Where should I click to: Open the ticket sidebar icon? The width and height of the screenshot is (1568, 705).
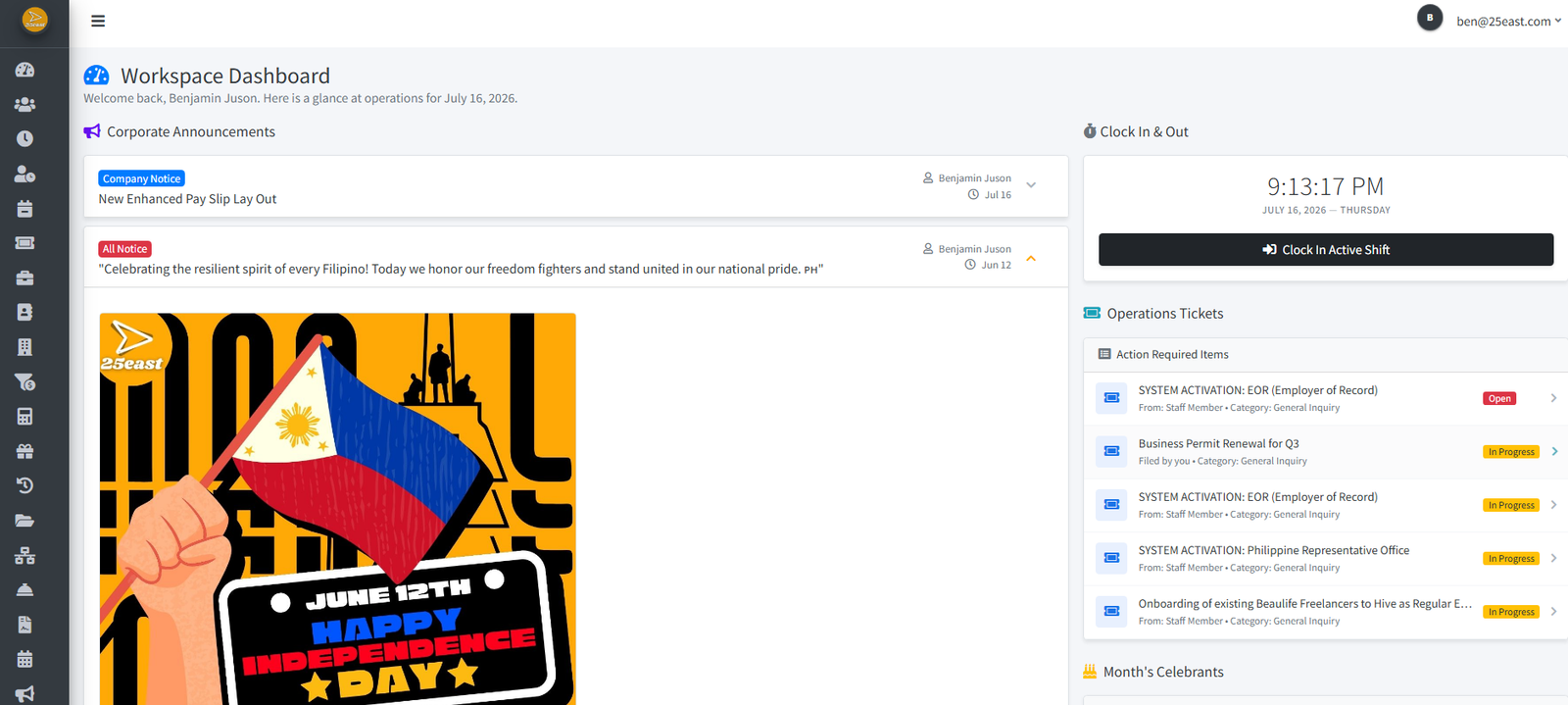pos(25,242)
